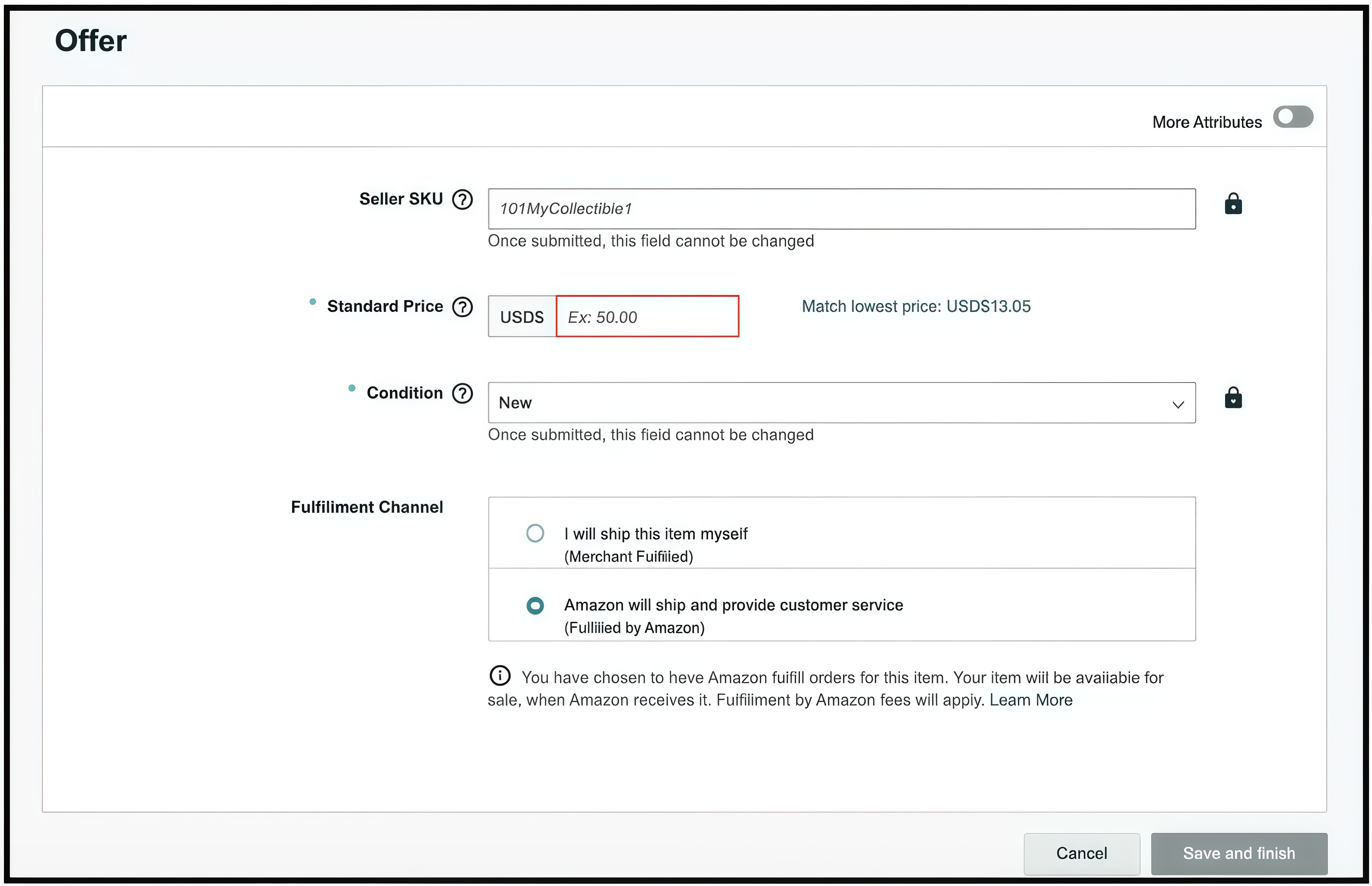Click the Seller SKU help icon

[462, 199]
